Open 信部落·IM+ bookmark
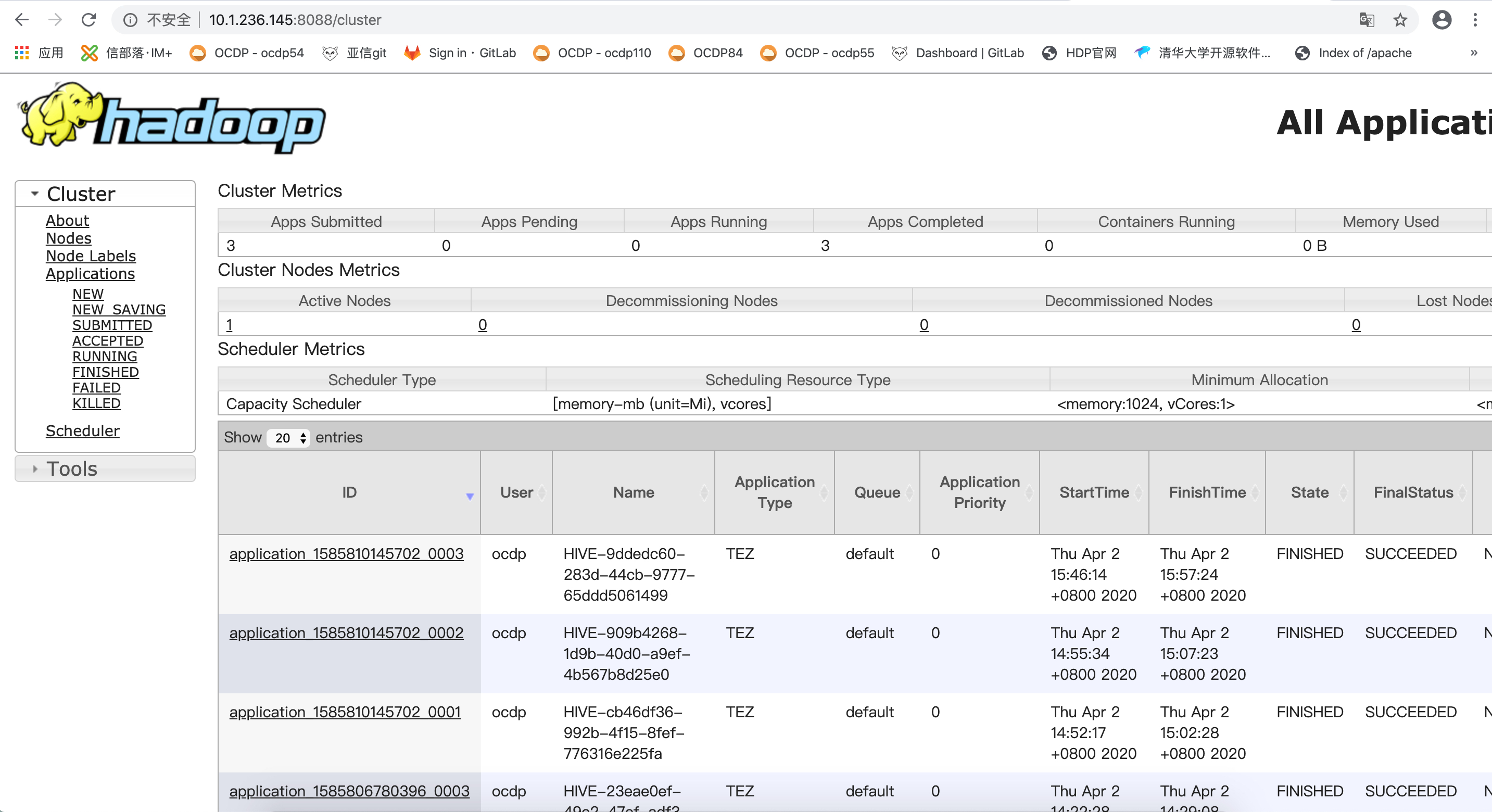The image size is (1492, 812). click(x=127, y=53)
